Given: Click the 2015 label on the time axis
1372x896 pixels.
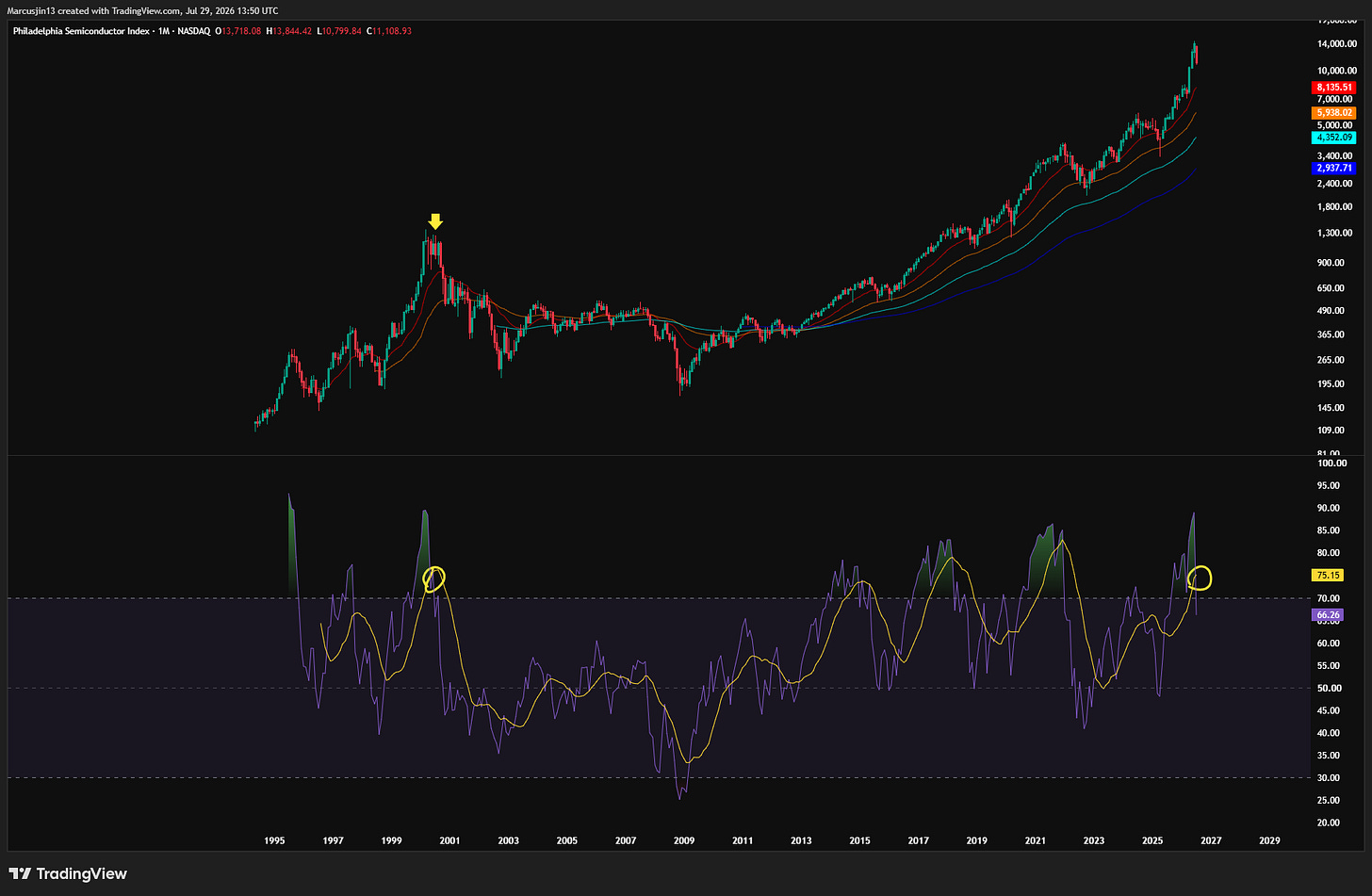Looking at the screenshot, I should click(859, 840).
